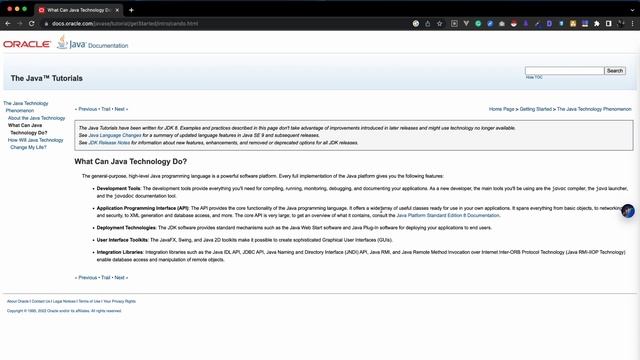Click the yellow square extension icon

[x=573, y=24]
